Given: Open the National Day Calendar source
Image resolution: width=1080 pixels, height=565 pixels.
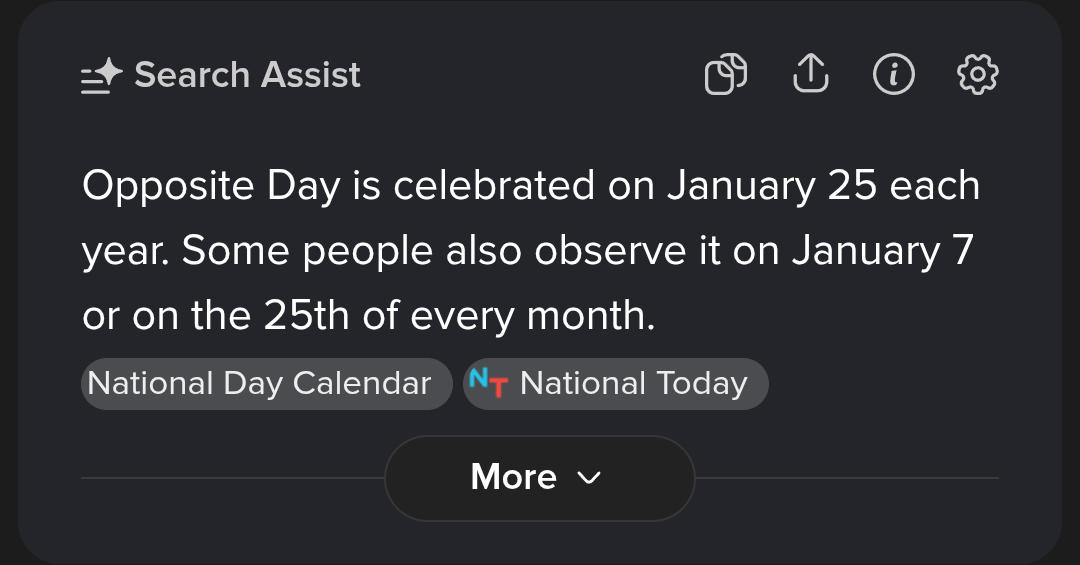Looking at the screenshot, I should click(x=267, y=384).
